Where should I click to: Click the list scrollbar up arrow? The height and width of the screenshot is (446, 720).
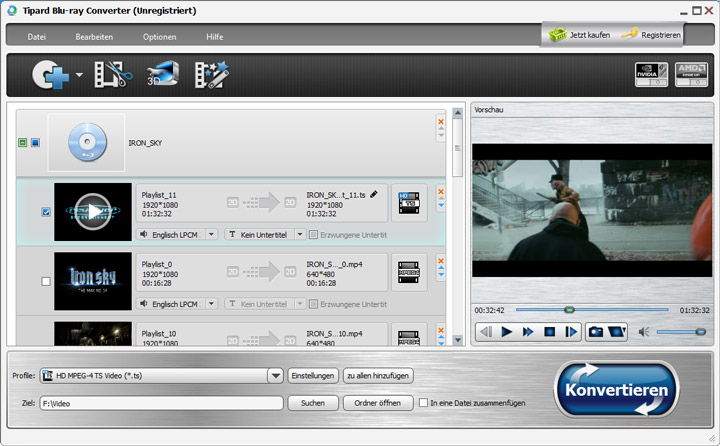tap(457, 113)
